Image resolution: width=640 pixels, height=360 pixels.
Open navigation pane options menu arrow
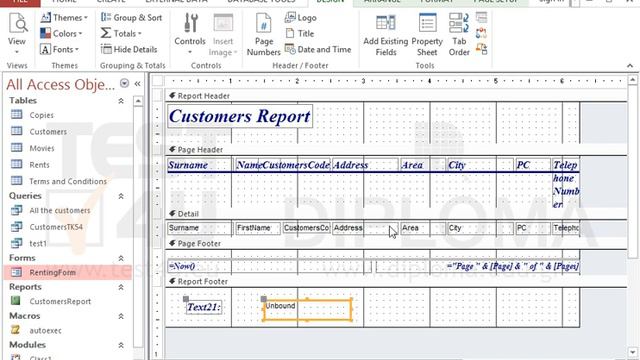click(124, 84)
